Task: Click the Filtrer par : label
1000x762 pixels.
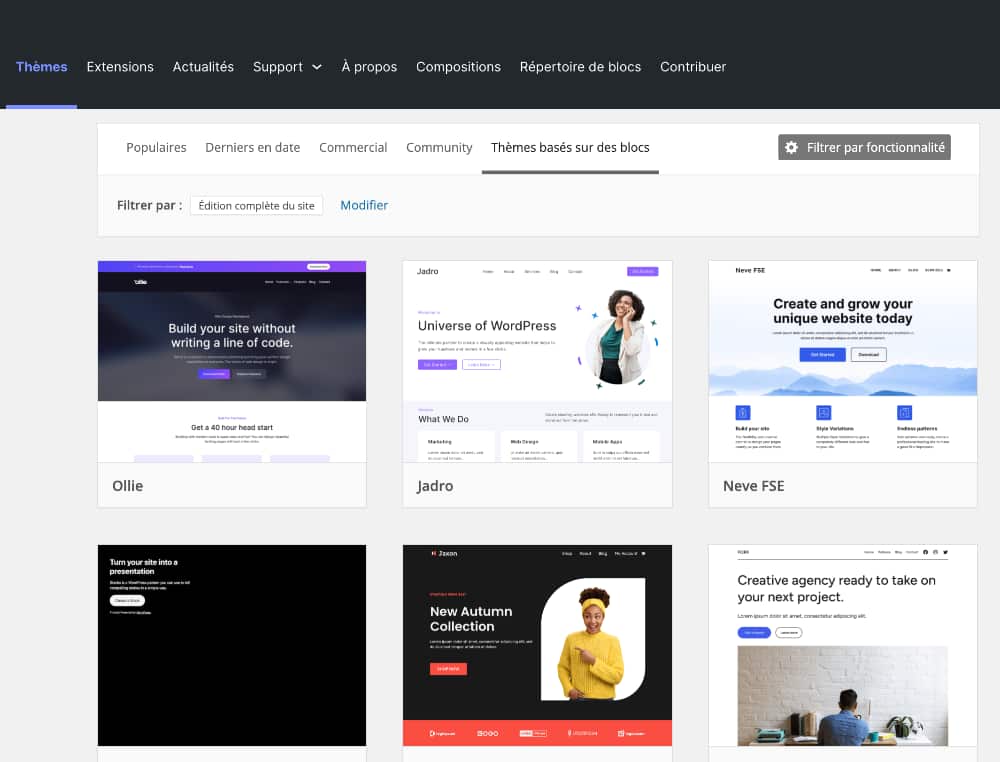Action: click(149, 205)
